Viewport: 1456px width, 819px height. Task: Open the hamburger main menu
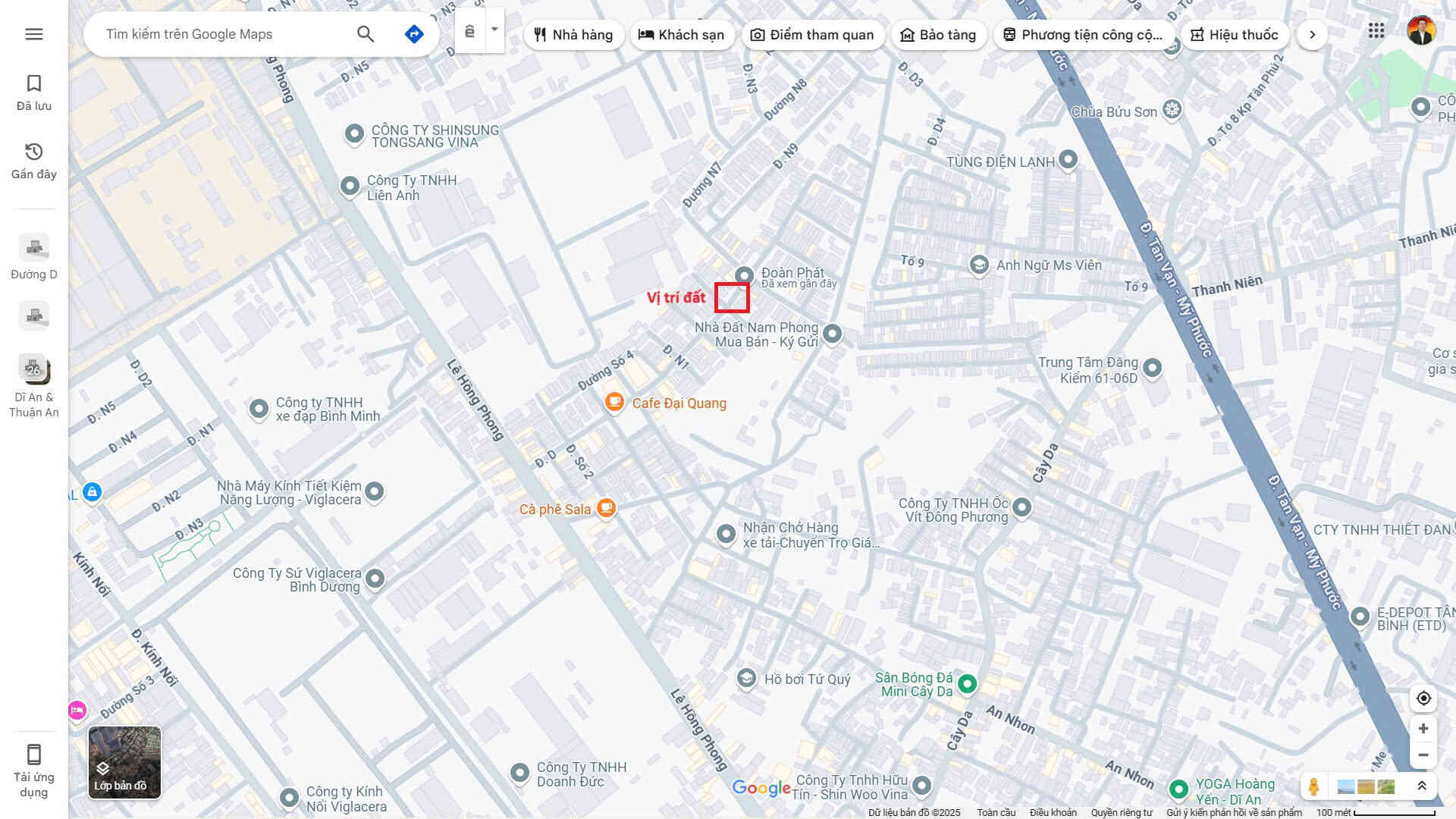(33, 34)
